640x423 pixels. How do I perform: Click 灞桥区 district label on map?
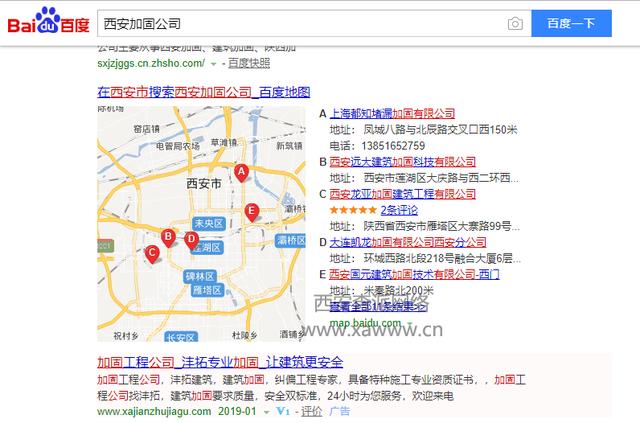pyautogui.click(x=291, y=240)
